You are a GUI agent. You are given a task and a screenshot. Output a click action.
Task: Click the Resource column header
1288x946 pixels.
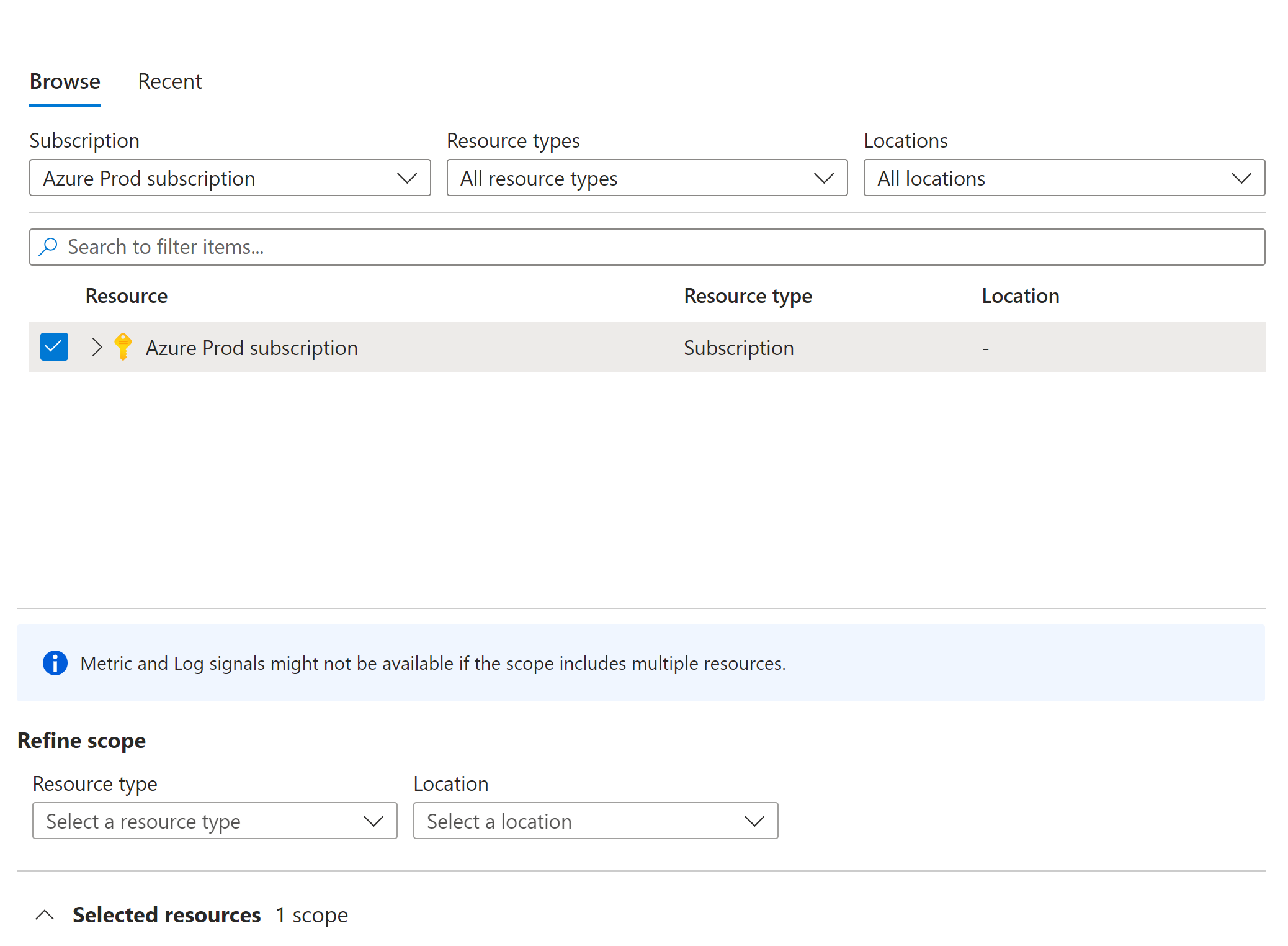click(x=126, y=295)
